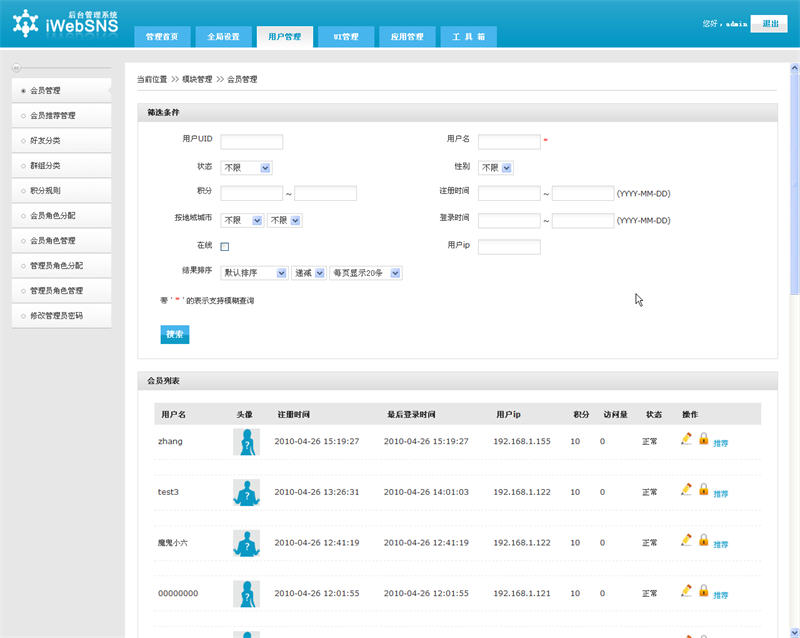Open the 每页显示20条 dropdown
This screenshot has height=638, width=800.
coord(366,273)
